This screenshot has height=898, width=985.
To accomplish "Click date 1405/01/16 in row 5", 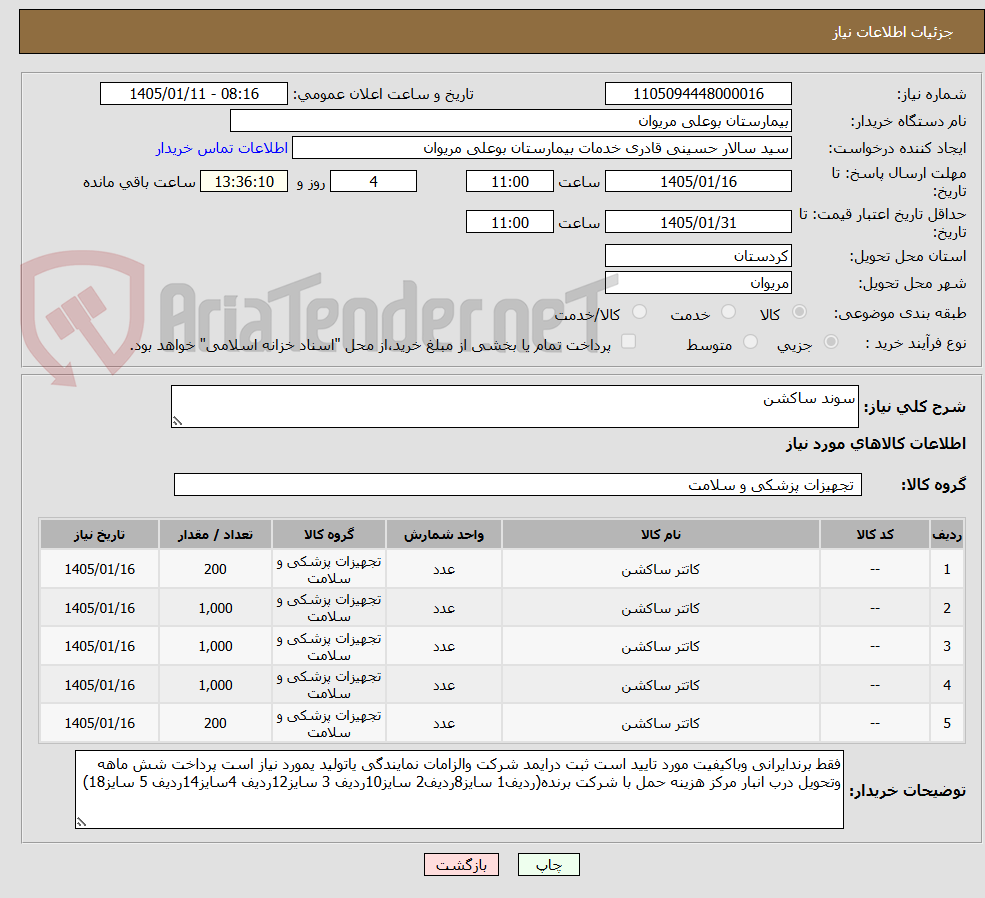I will [99, 723].
